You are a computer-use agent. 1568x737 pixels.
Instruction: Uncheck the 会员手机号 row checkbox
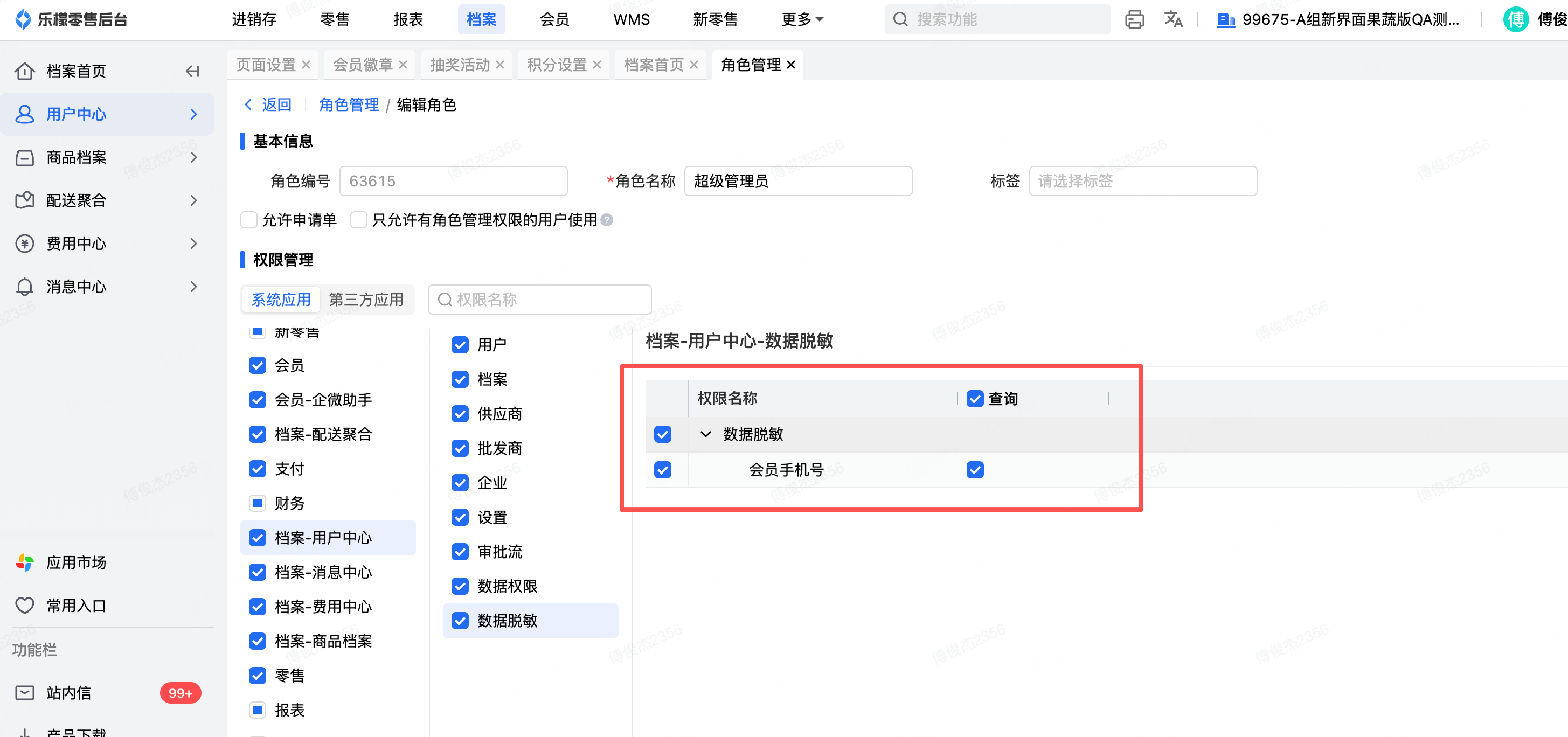pyautogui.click(x=662, y=470)
